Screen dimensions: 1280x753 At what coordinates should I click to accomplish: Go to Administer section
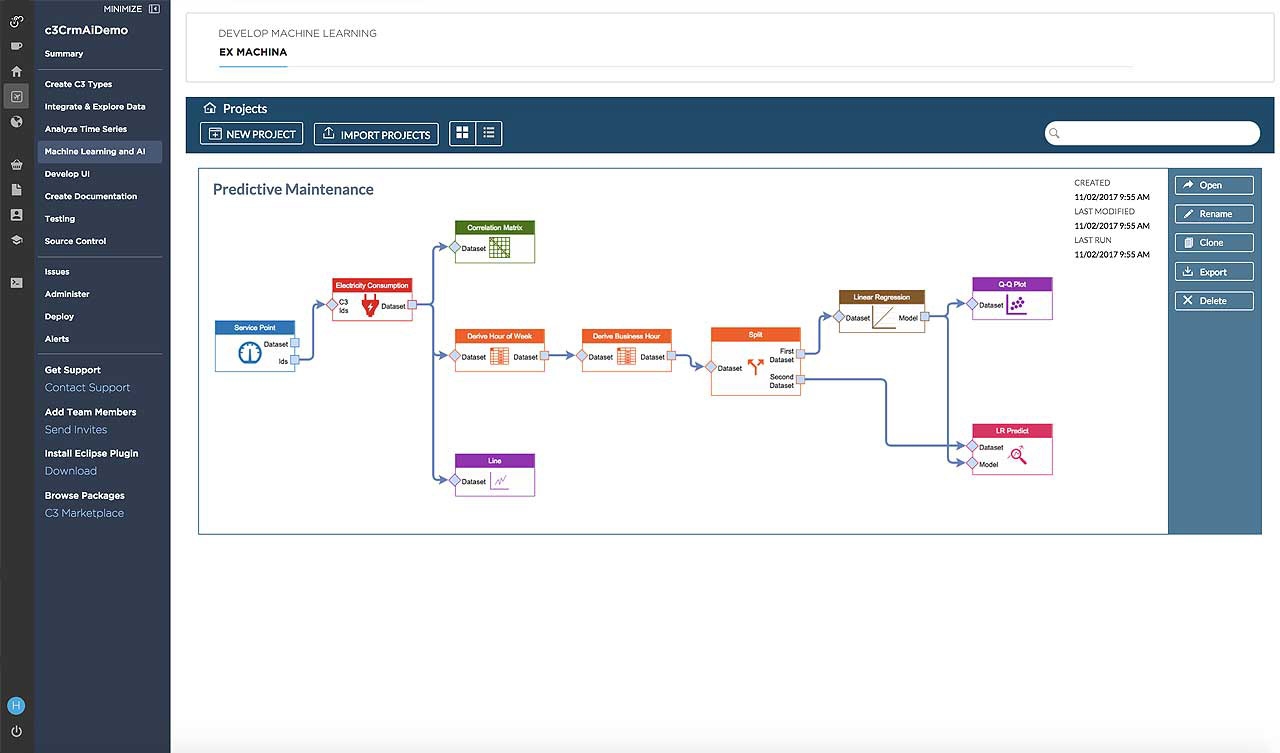tap(67, 294)
